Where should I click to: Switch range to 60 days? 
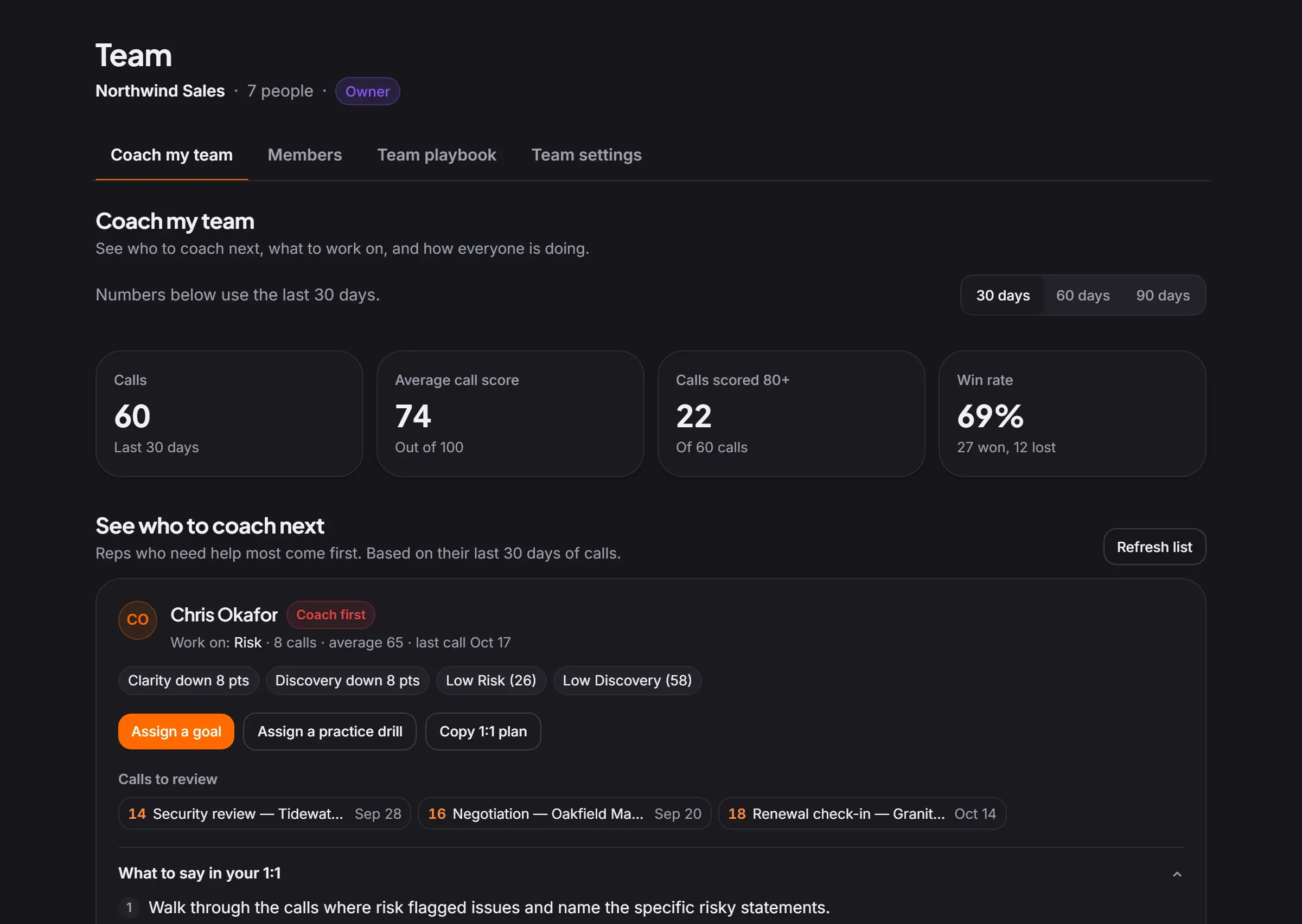1082,296
